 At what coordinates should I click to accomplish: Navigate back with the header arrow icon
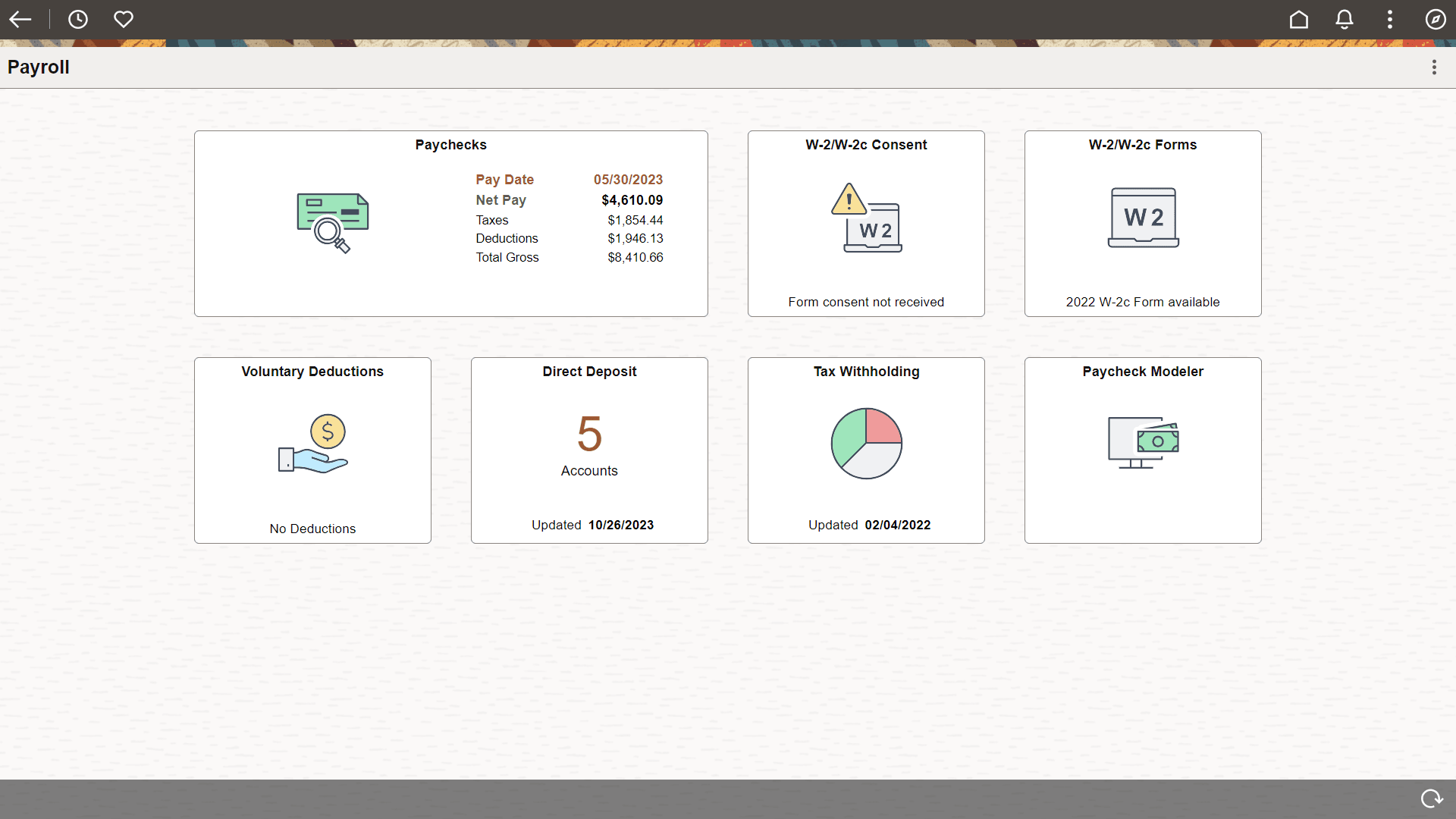(x=20, y=20)
